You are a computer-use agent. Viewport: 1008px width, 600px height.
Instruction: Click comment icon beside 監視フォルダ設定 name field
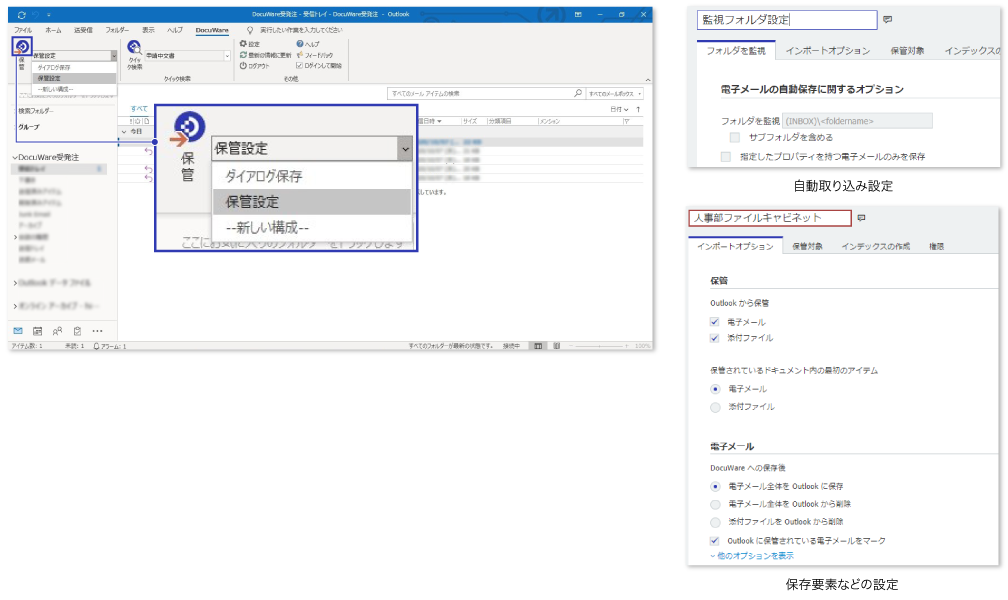click(887, 20)
